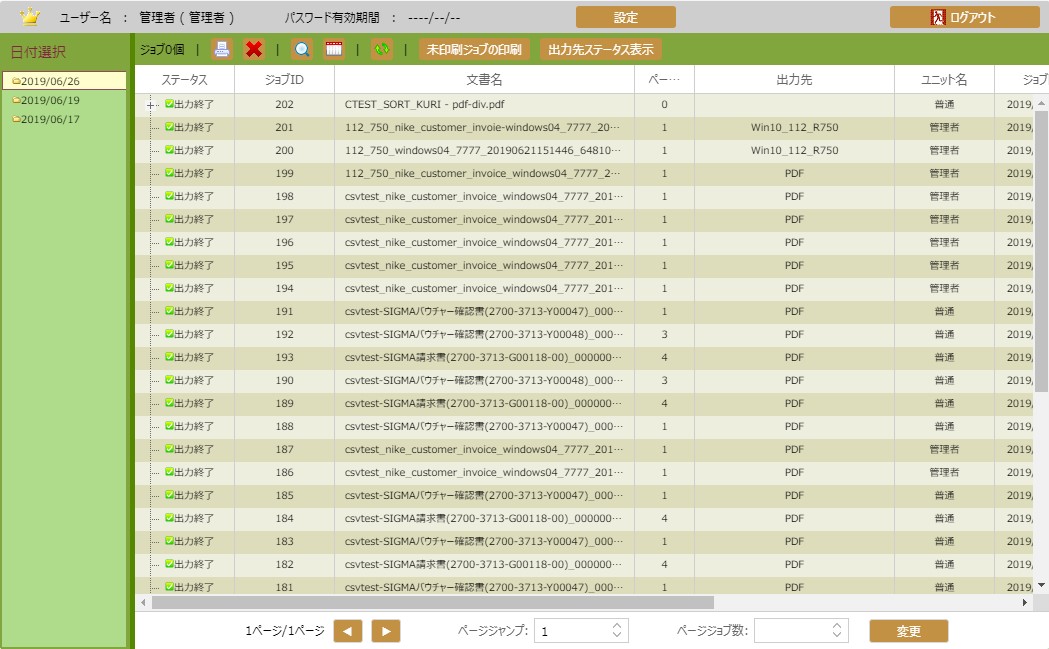Screen dimensions: 1049x649
Task: Go to previous page with left arrow
Action: tap(348, 631)
